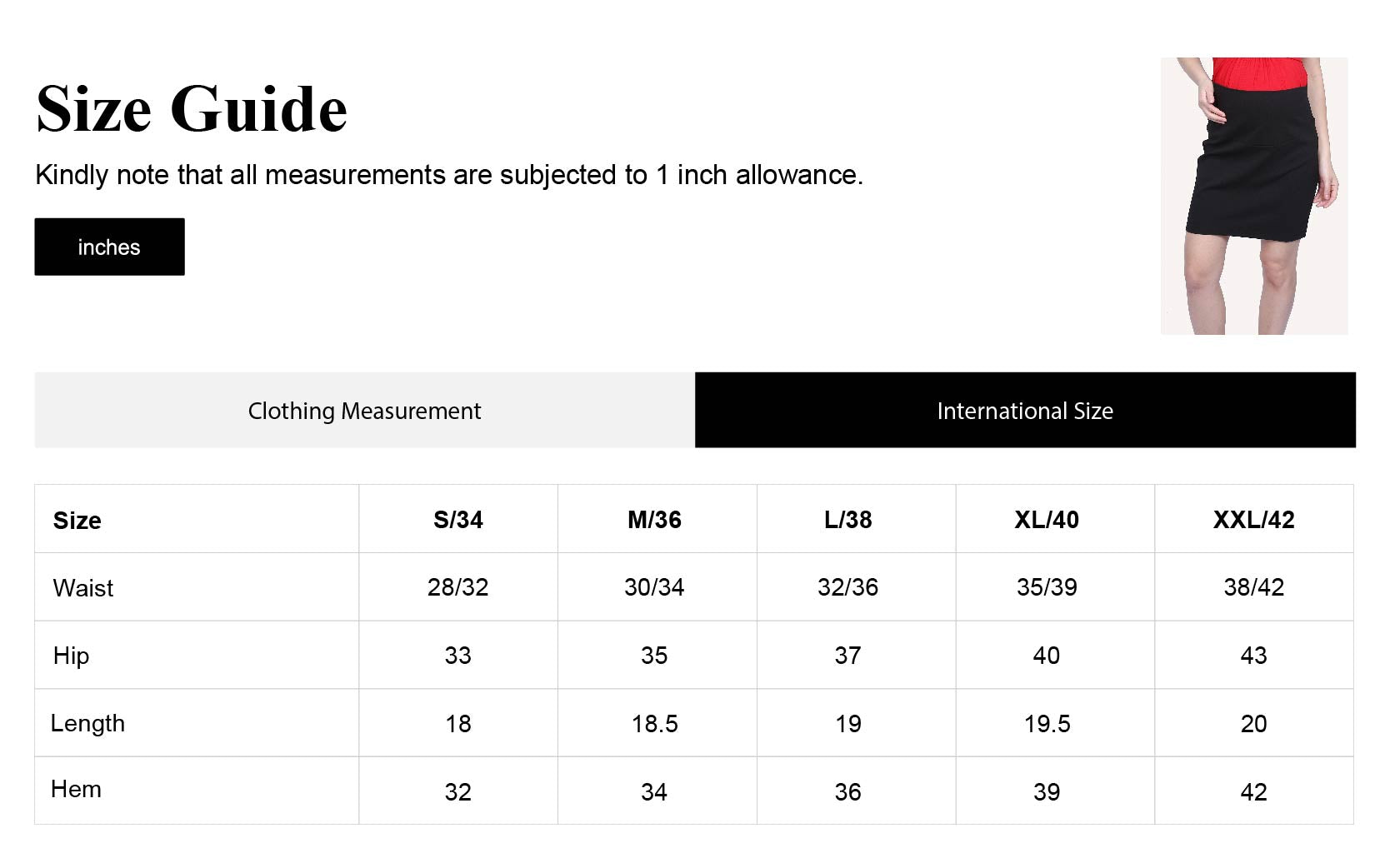This screenshot has height=868, width=1390.
Task: Click the Size header cell in table
Action: click(x=77, y=520)
